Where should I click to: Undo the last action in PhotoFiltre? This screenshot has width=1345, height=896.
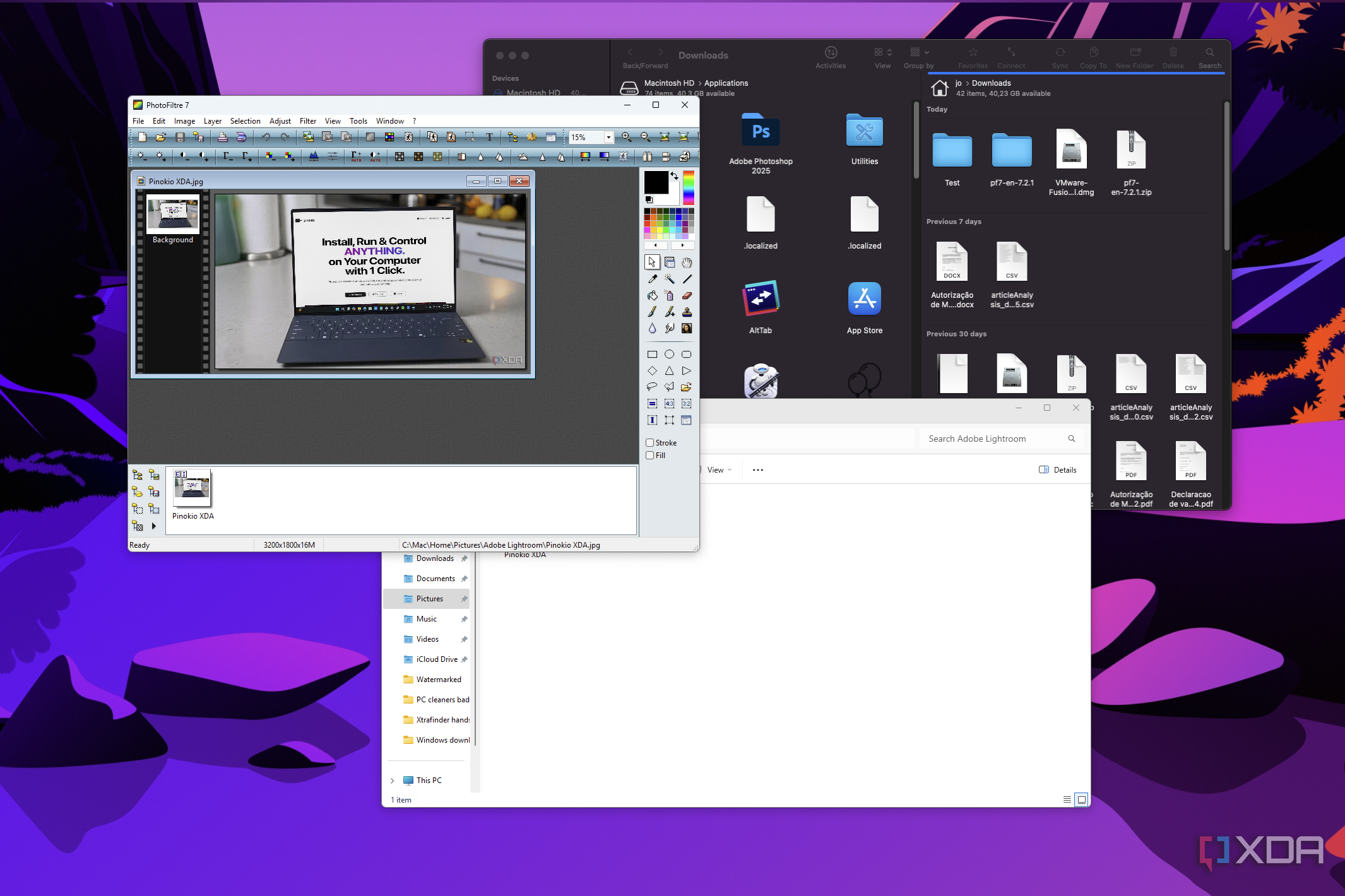[266, 137]
